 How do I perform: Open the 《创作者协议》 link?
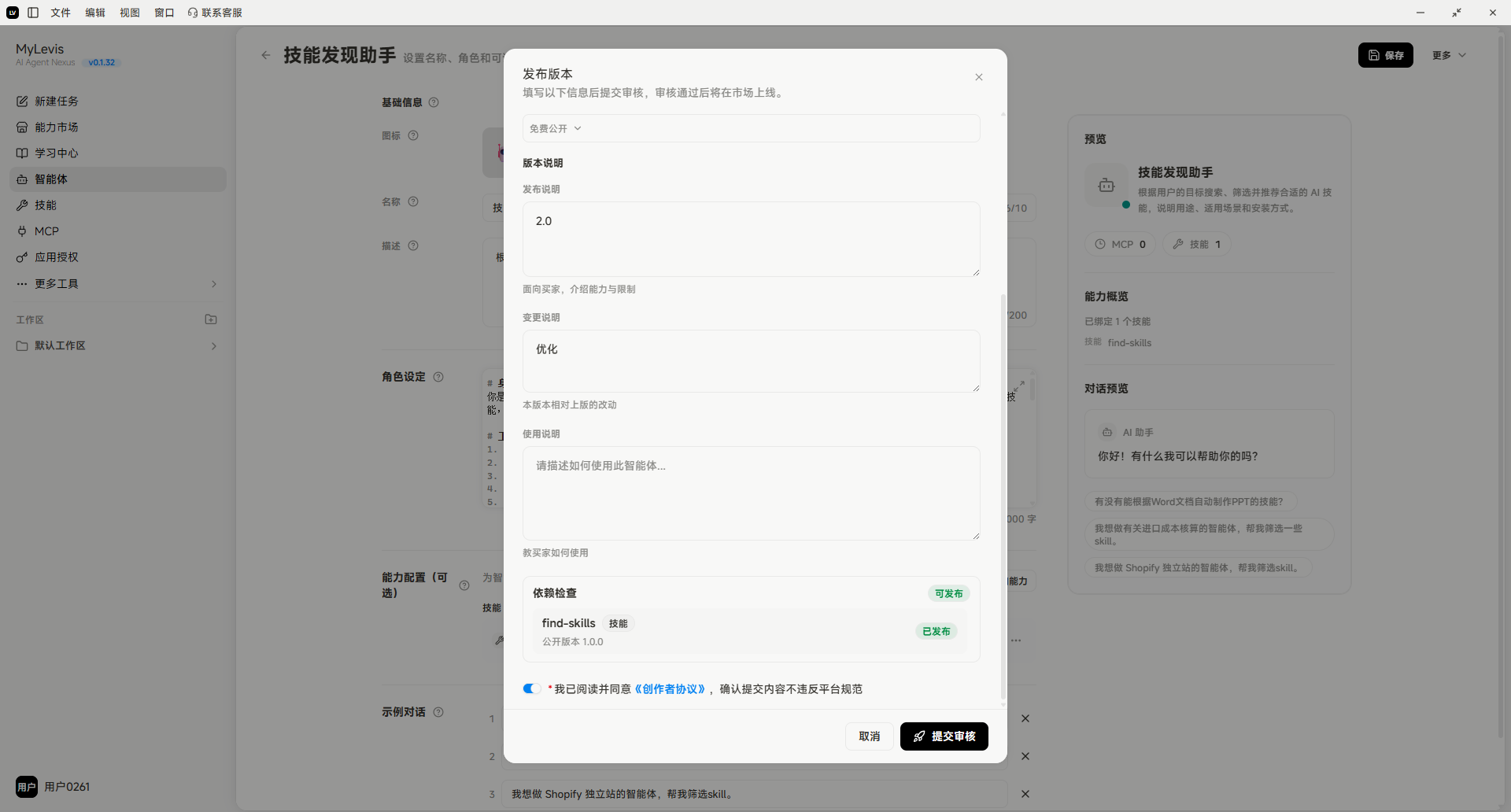[x=670, y=689]
